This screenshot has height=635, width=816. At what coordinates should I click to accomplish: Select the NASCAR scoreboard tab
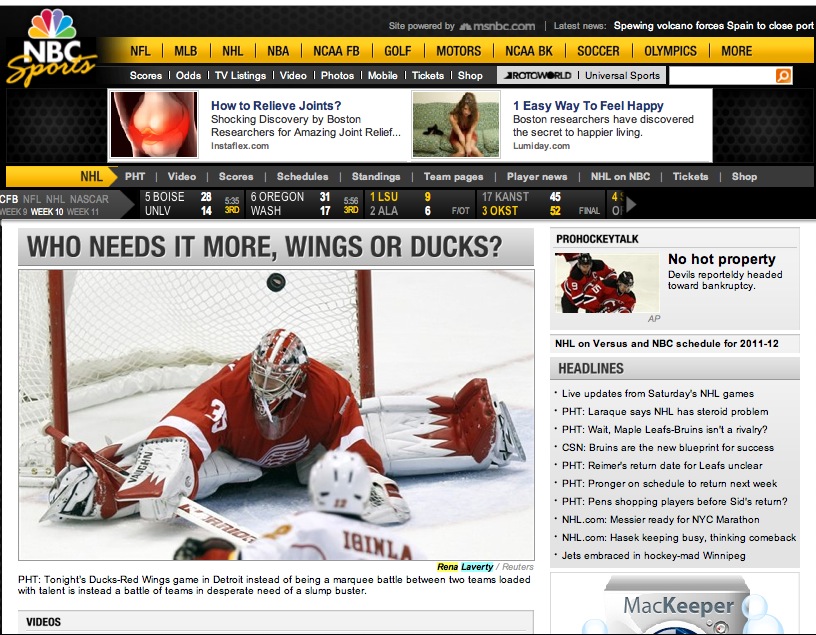89,199
